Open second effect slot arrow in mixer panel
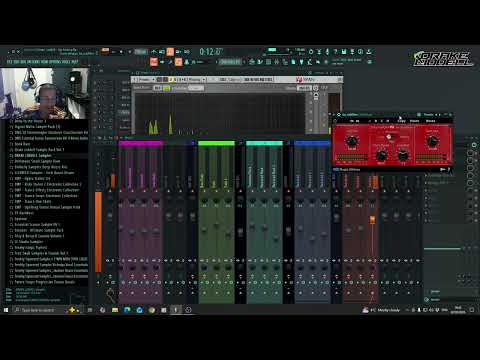 (x=426, y=183)
